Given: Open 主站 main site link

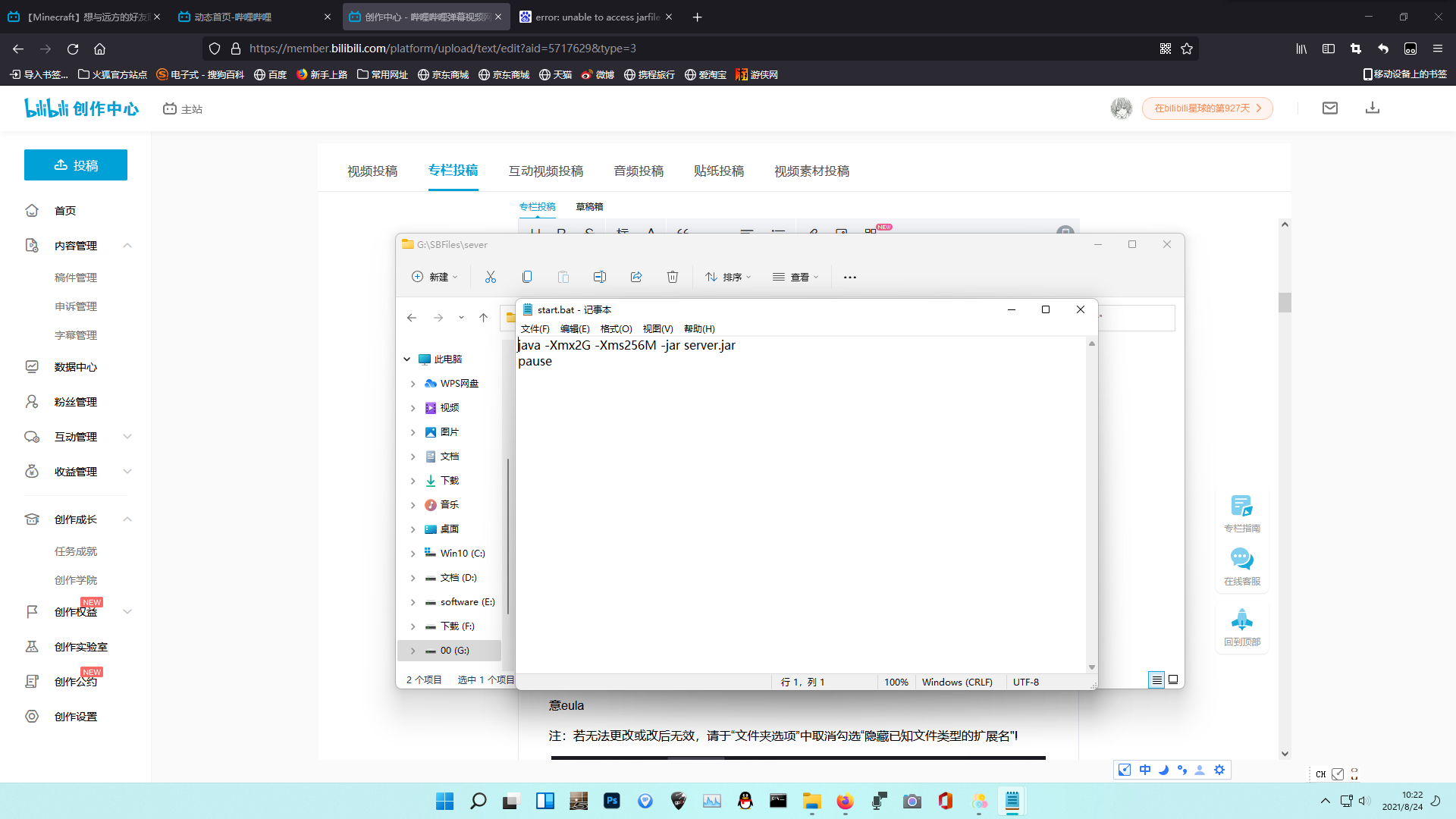Looking at the screenshot, I should pos(183,109).
